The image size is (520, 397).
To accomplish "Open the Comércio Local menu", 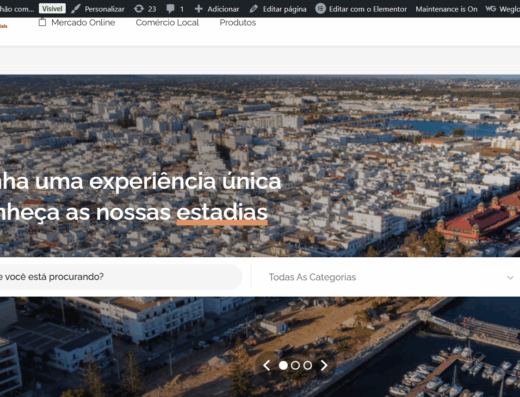I will click(167, 23).
